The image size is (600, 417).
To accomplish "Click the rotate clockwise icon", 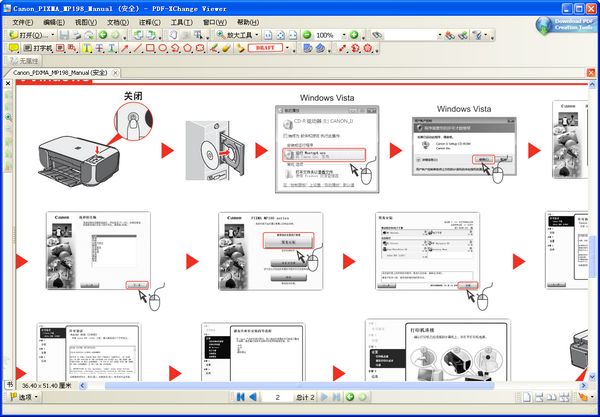I will pyautogui.click(x=151, y=35).
